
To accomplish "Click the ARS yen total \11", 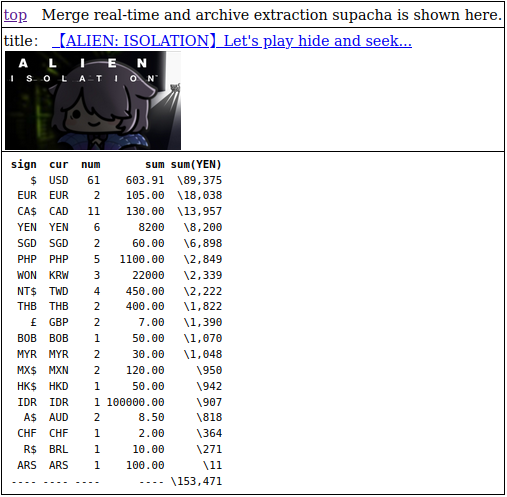I will 212,465.
